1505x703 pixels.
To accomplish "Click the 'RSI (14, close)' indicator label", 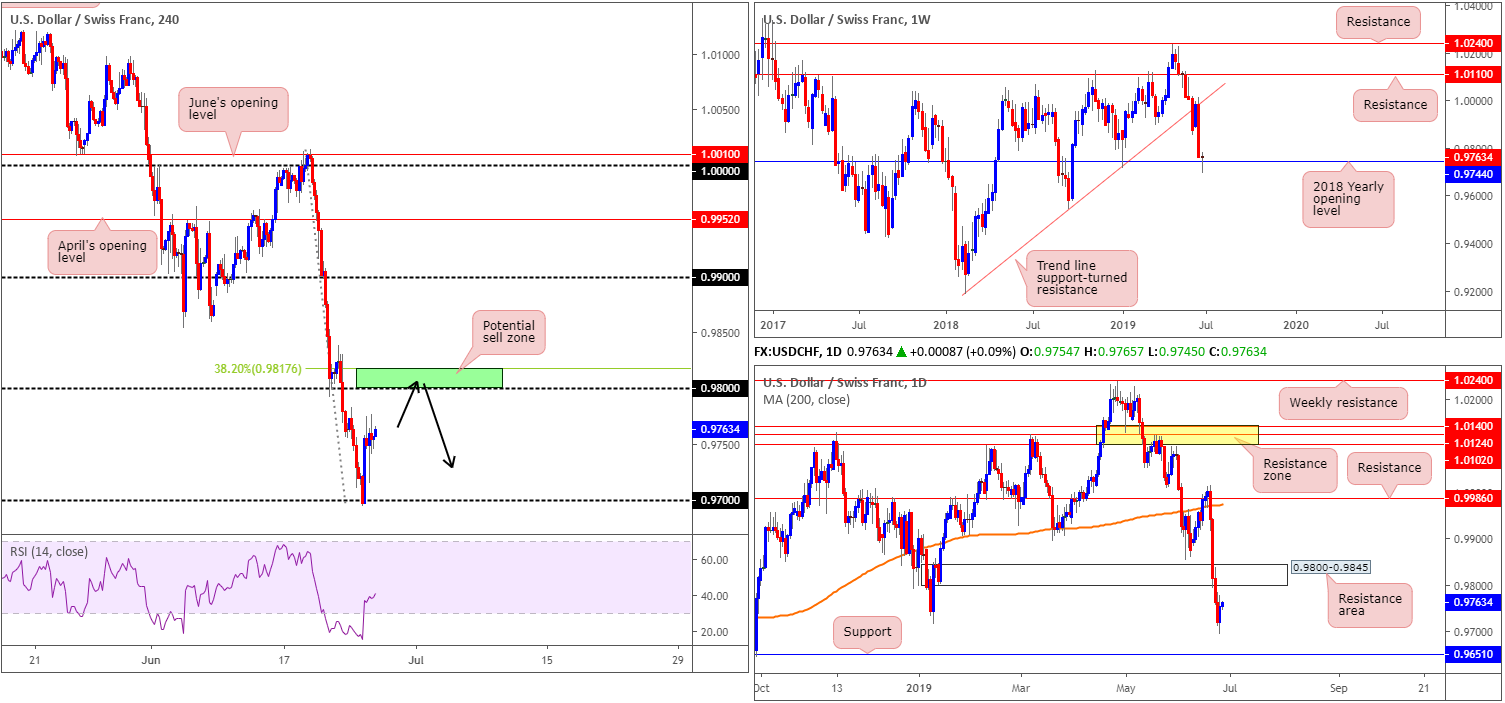I will click(x=49, y=551).
